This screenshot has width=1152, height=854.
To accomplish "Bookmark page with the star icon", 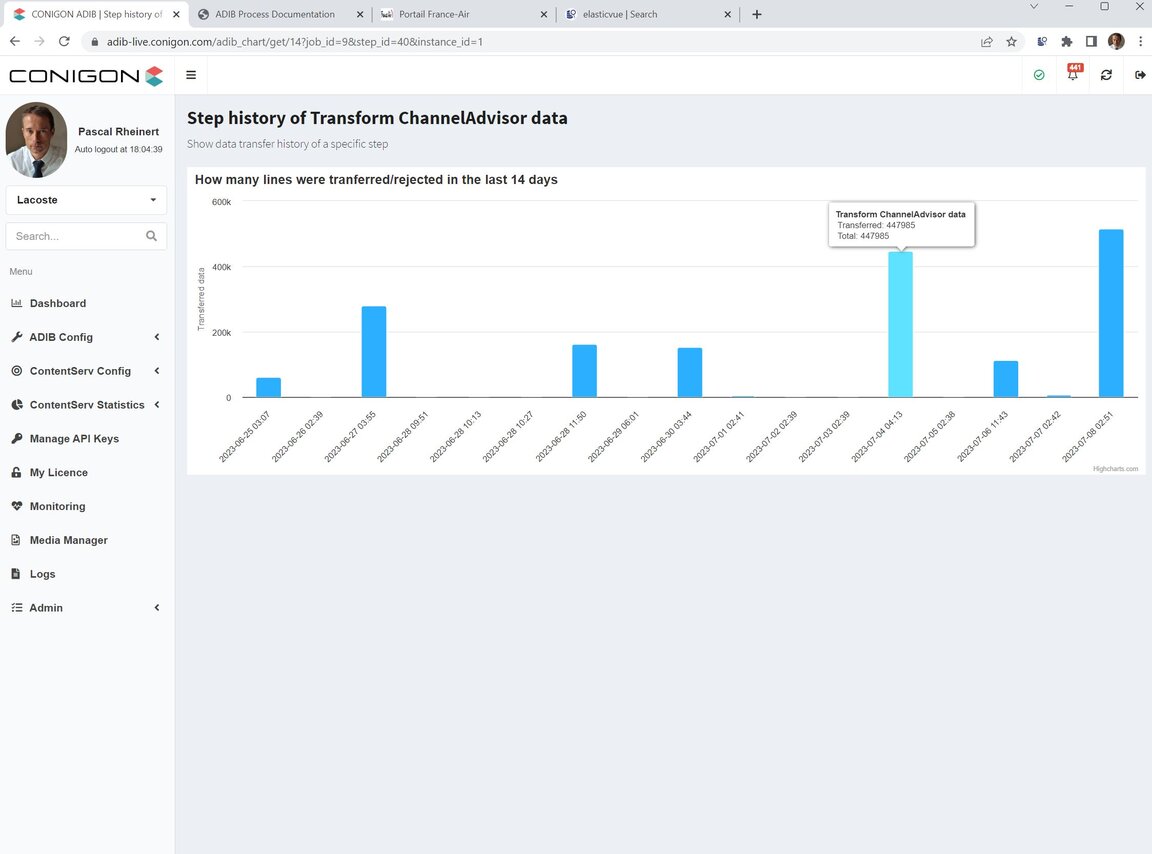I will point(1012,42).
